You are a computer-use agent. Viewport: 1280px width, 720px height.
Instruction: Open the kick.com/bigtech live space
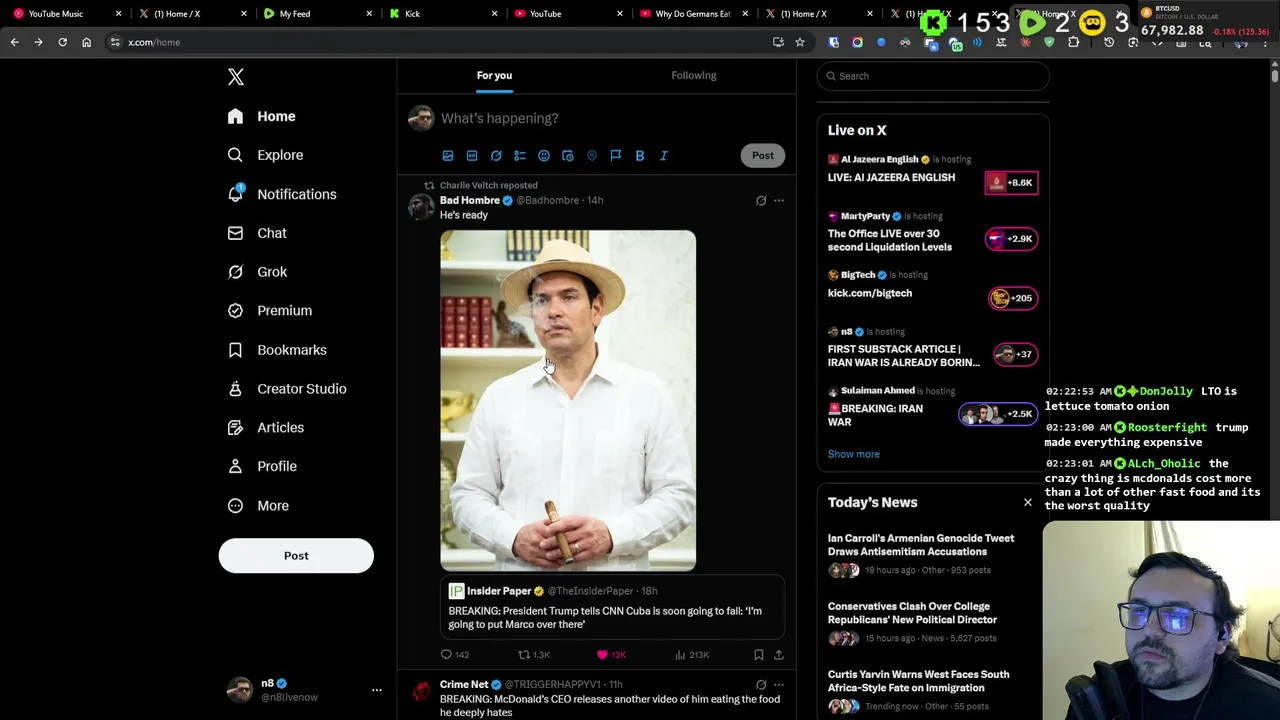coord(870,293)
